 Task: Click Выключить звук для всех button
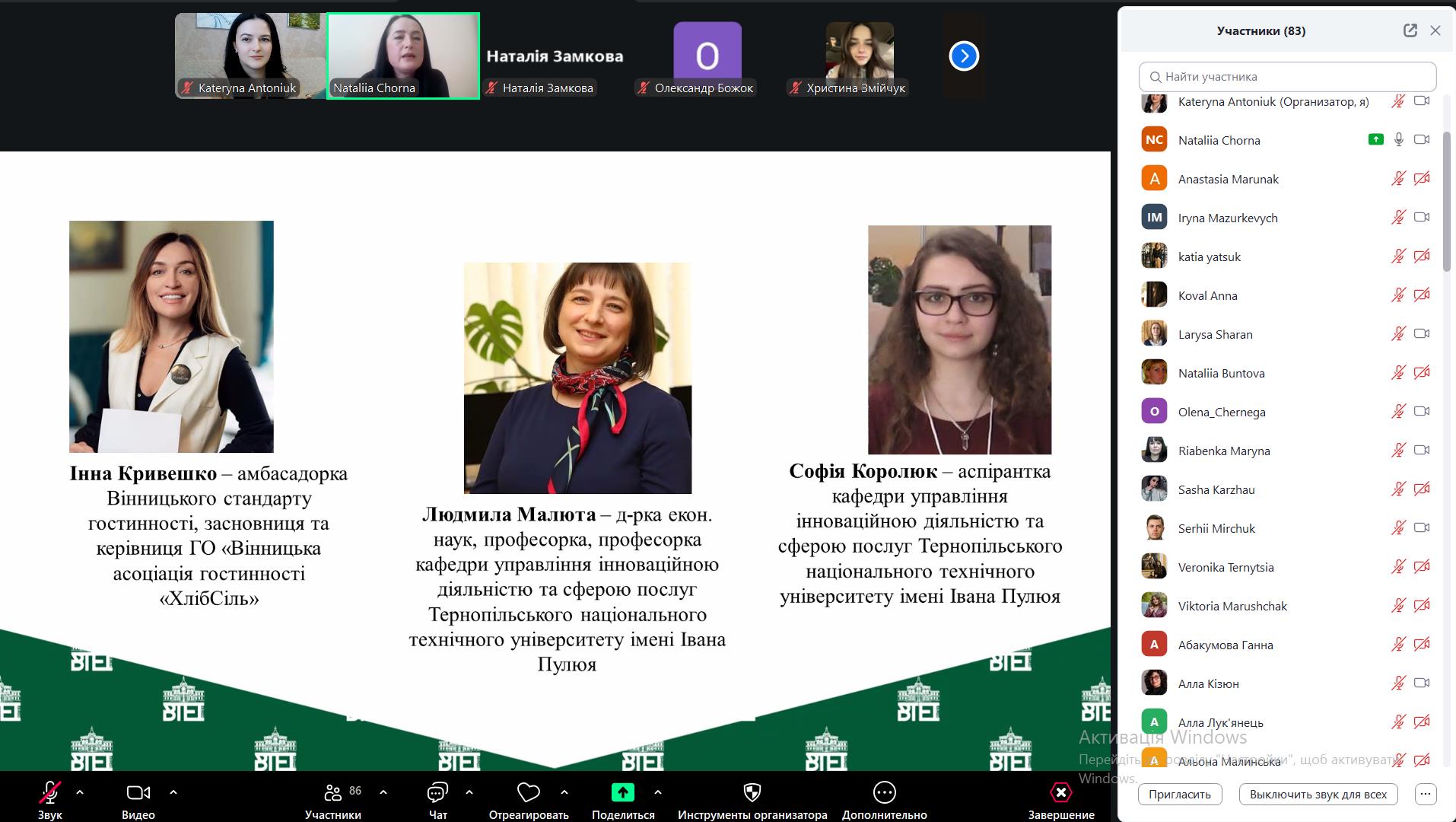click(x=1318, y=795)
